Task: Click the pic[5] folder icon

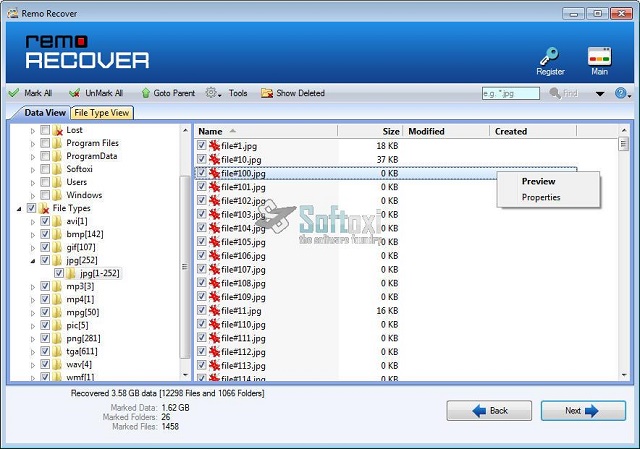Action: 58,326
